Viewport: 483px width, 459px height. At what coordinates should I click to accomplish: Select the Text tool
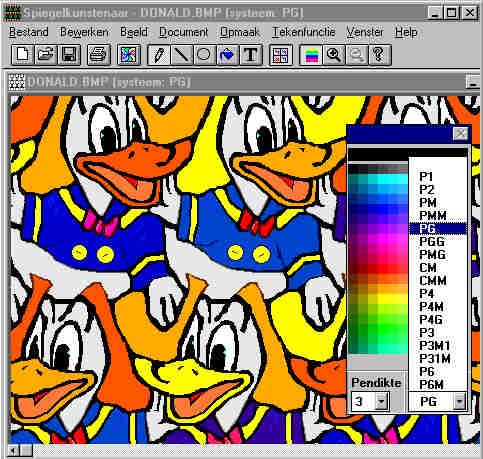coord(250,54)
